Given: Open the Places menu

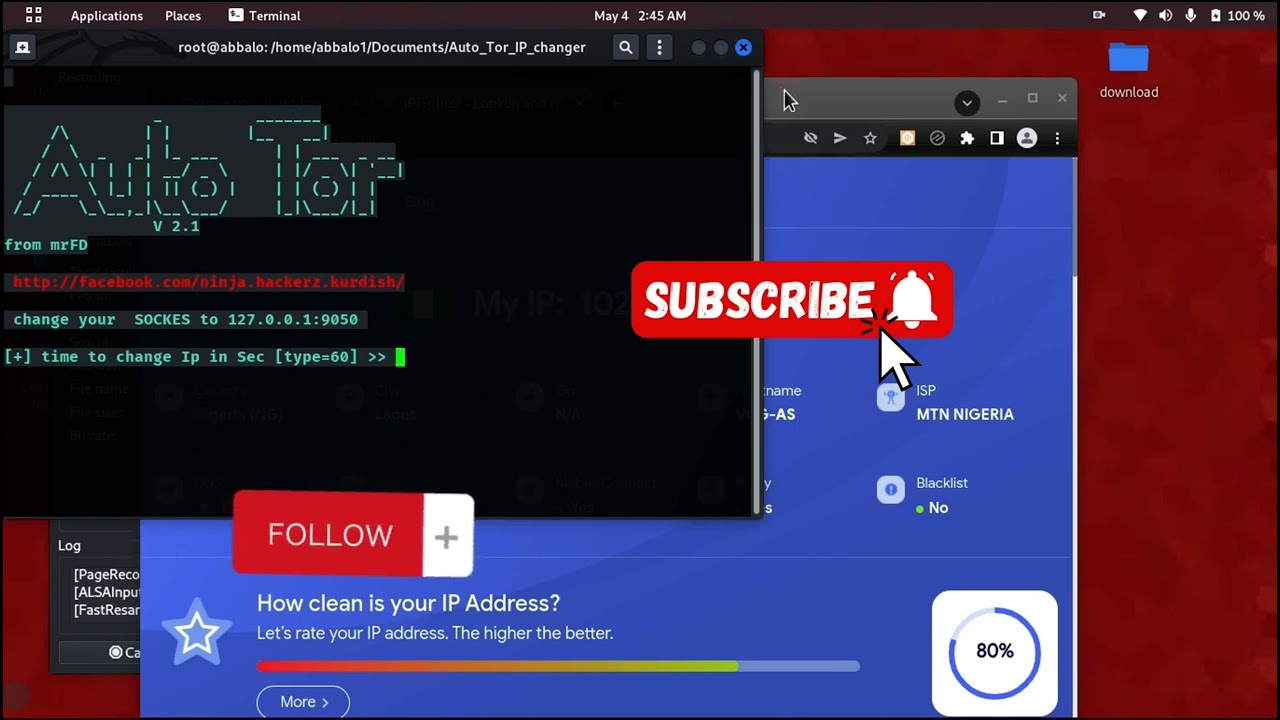Looking at the screenshot, I should (183, 16).
